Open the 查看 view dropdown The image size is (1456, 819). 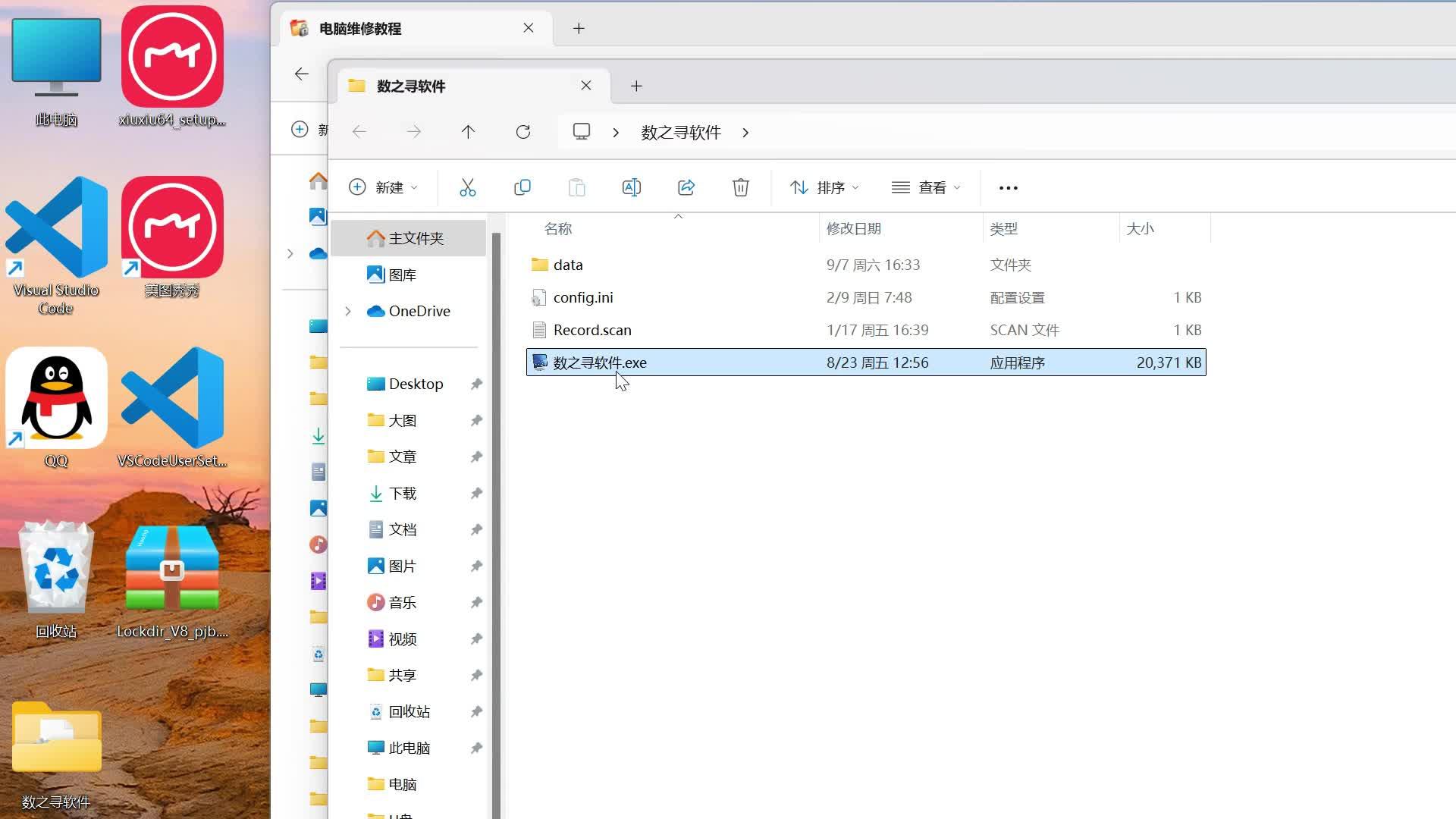click(926, 187)
